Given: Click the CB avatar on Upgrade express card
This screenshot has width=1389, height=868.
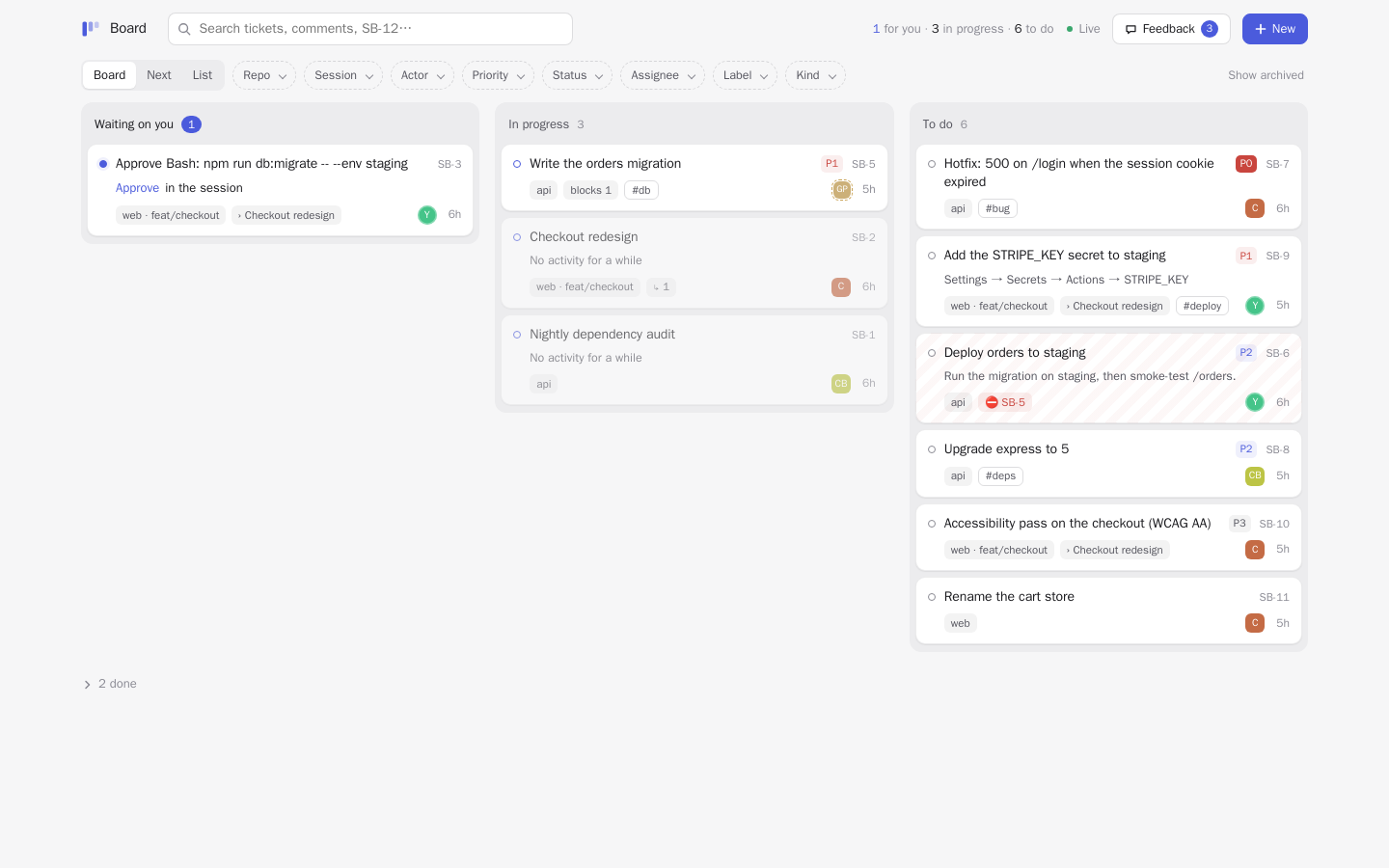Looking at the screenshot, I should (x=1255, y=475).
